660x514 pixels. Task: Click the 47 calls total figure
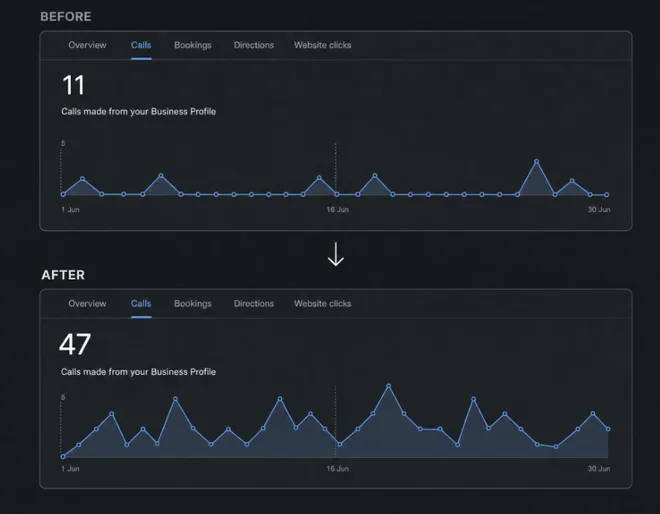coord(75,344)
